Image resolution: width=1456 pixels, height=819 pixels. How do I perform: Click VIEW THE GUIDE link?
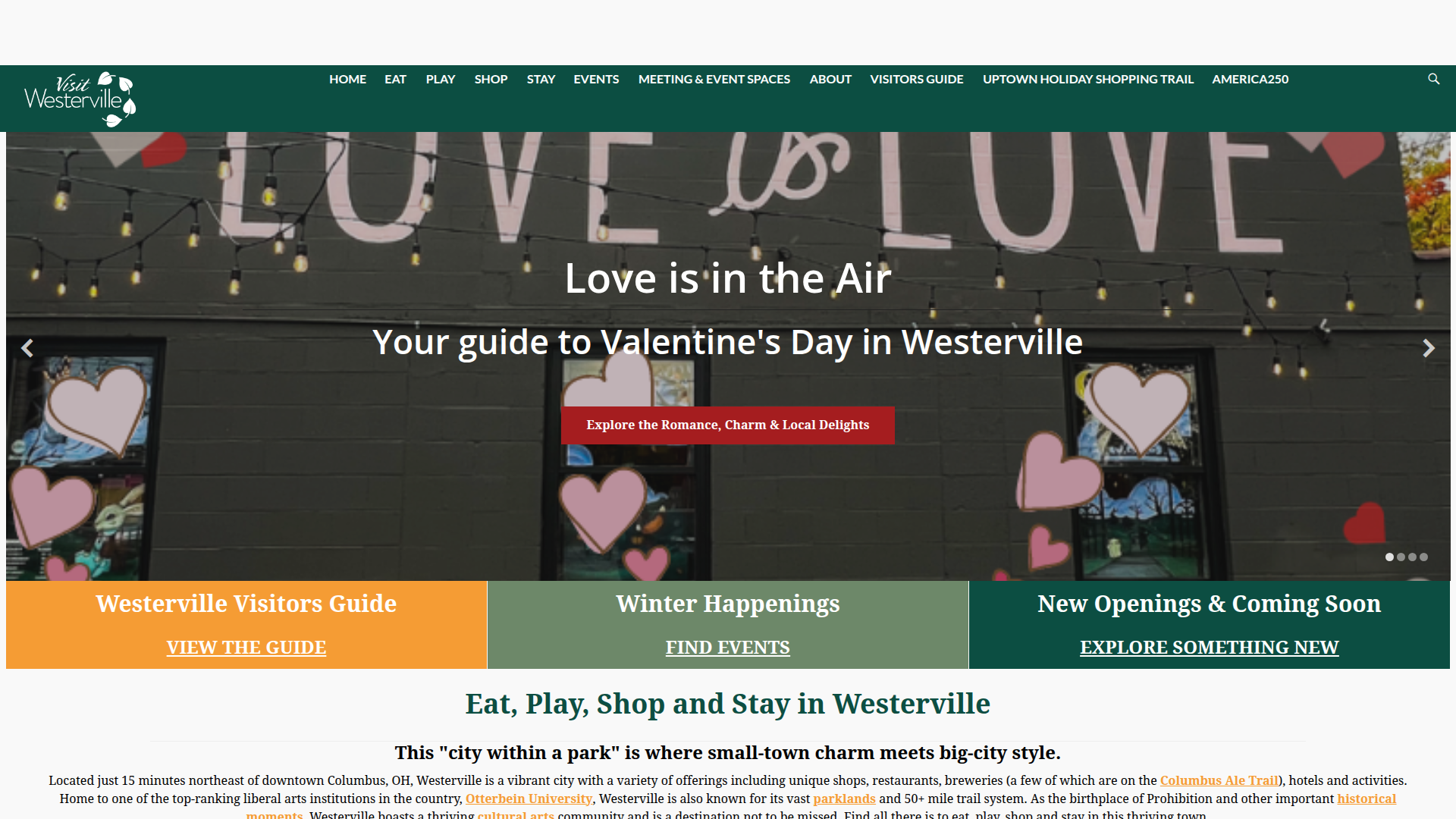tap(246, 648)
